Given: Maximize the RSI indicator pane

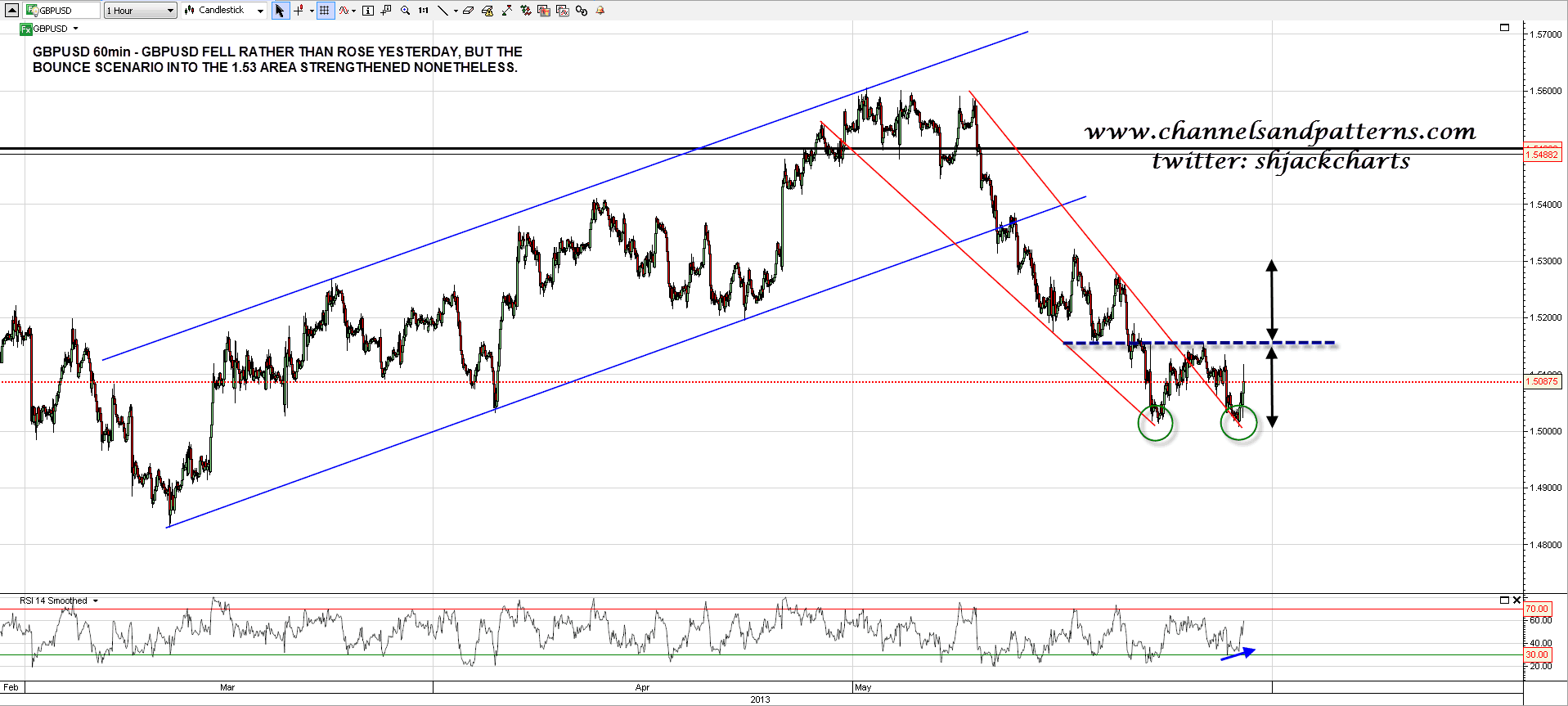Looking at the screenshot, I should [x=1504, y=600].
